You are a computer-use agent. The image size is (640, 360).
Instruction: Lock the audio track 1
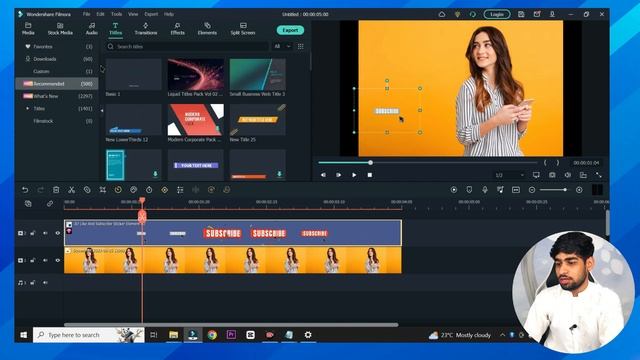click(x=33, y=282)
